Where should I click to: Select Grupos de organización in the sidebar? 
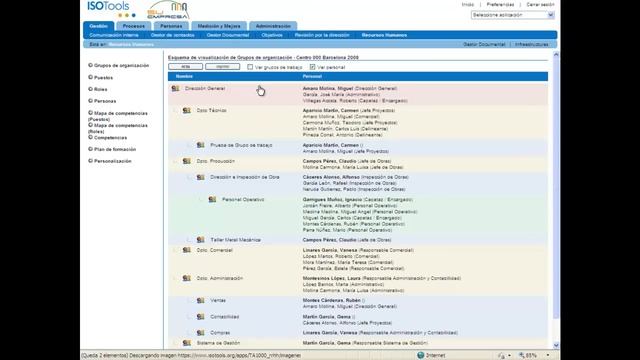pos(121,65)
